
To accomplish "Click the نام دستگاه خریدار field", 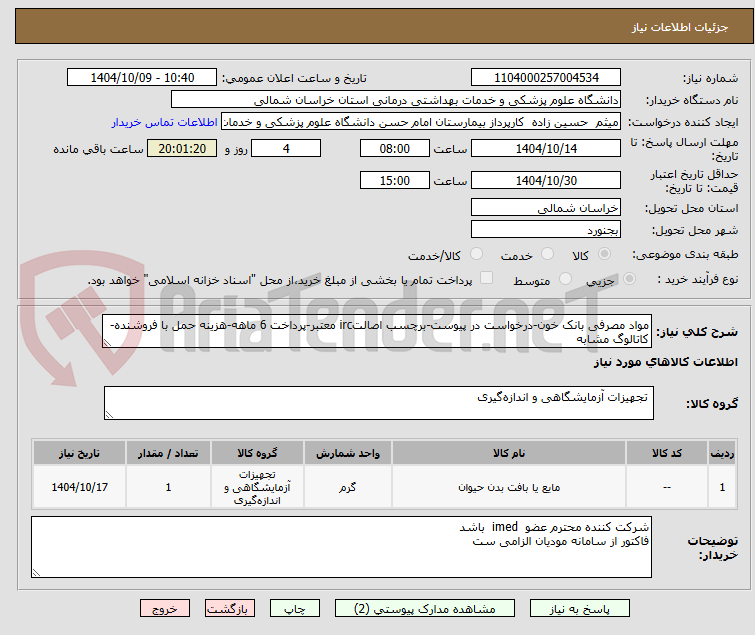I will [x=396, y=100].
